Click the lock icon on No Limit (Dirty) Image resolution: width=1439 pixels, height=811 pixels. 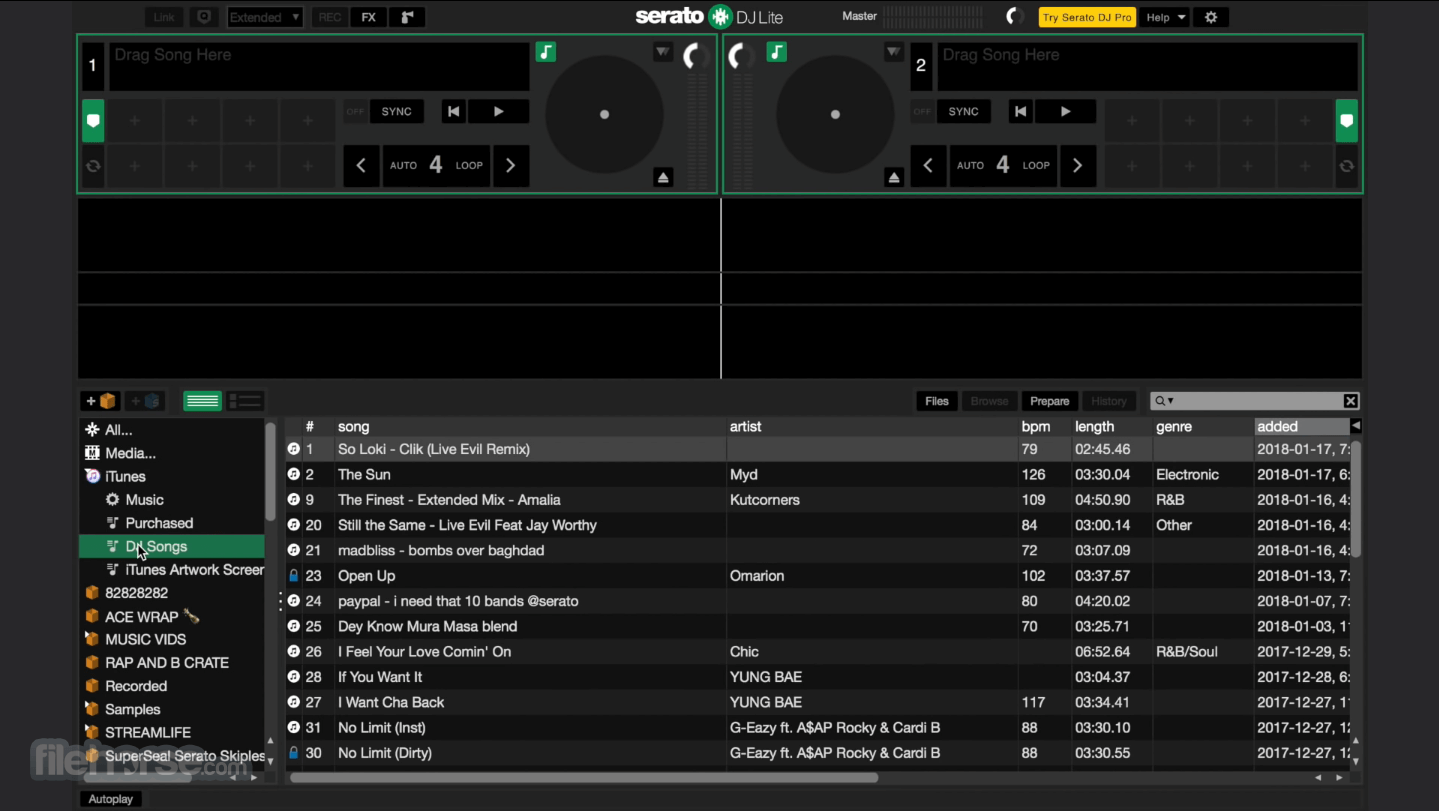(294, 752)
